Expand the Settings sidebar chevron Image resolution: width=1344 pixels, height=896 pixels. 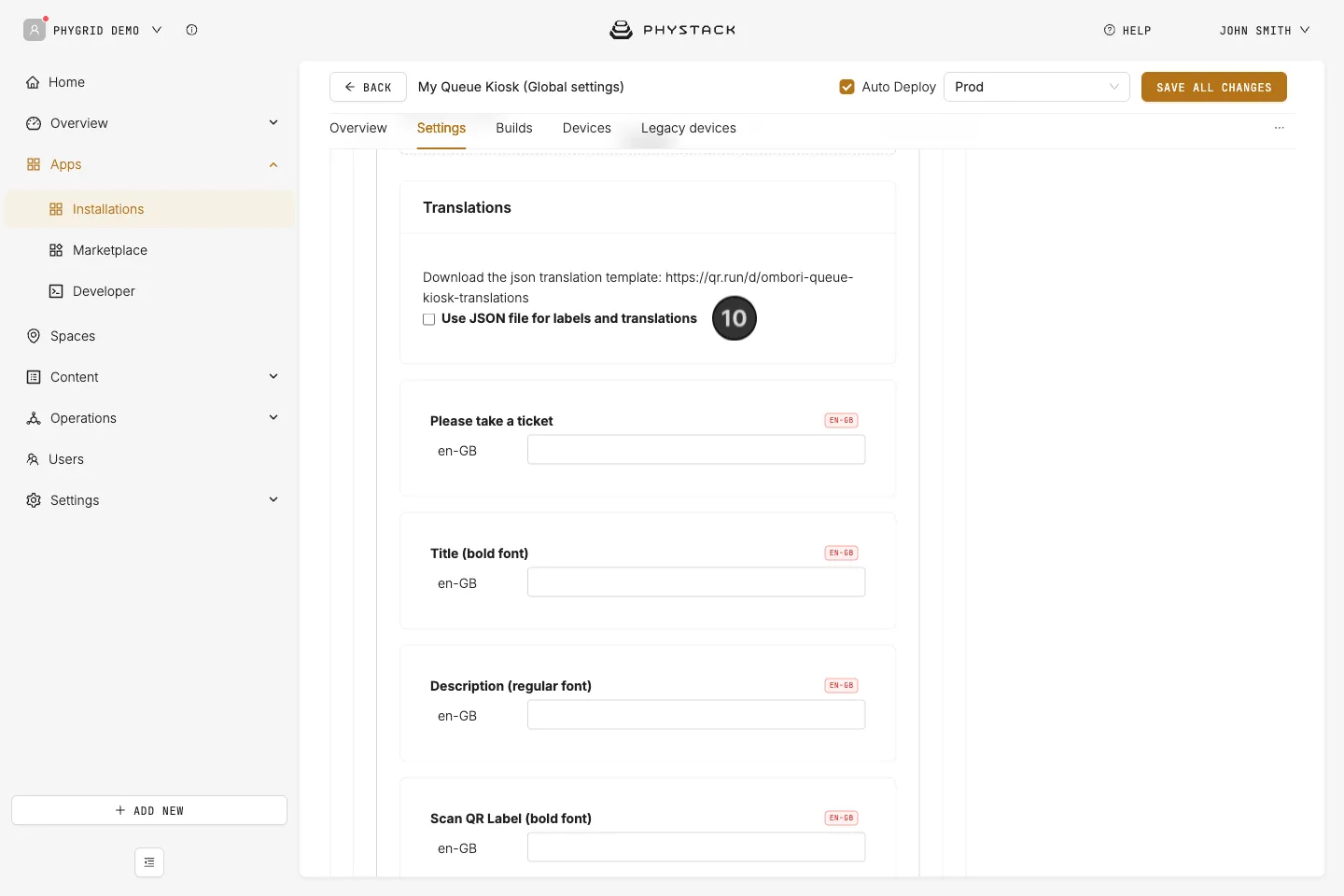(273, 499)
